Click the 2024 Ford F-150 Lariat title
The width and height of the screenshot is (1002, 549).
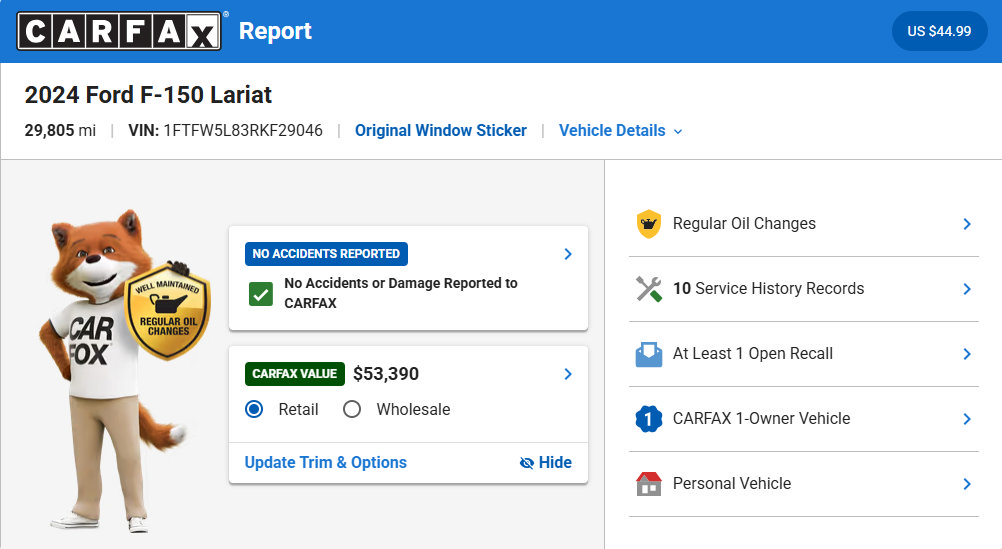tap(148, 95)
